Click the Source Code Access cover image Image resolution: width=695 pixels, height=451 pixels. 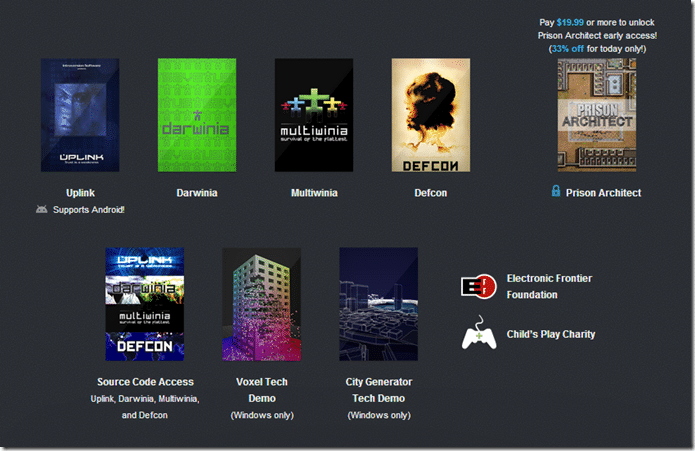[144, 304]
